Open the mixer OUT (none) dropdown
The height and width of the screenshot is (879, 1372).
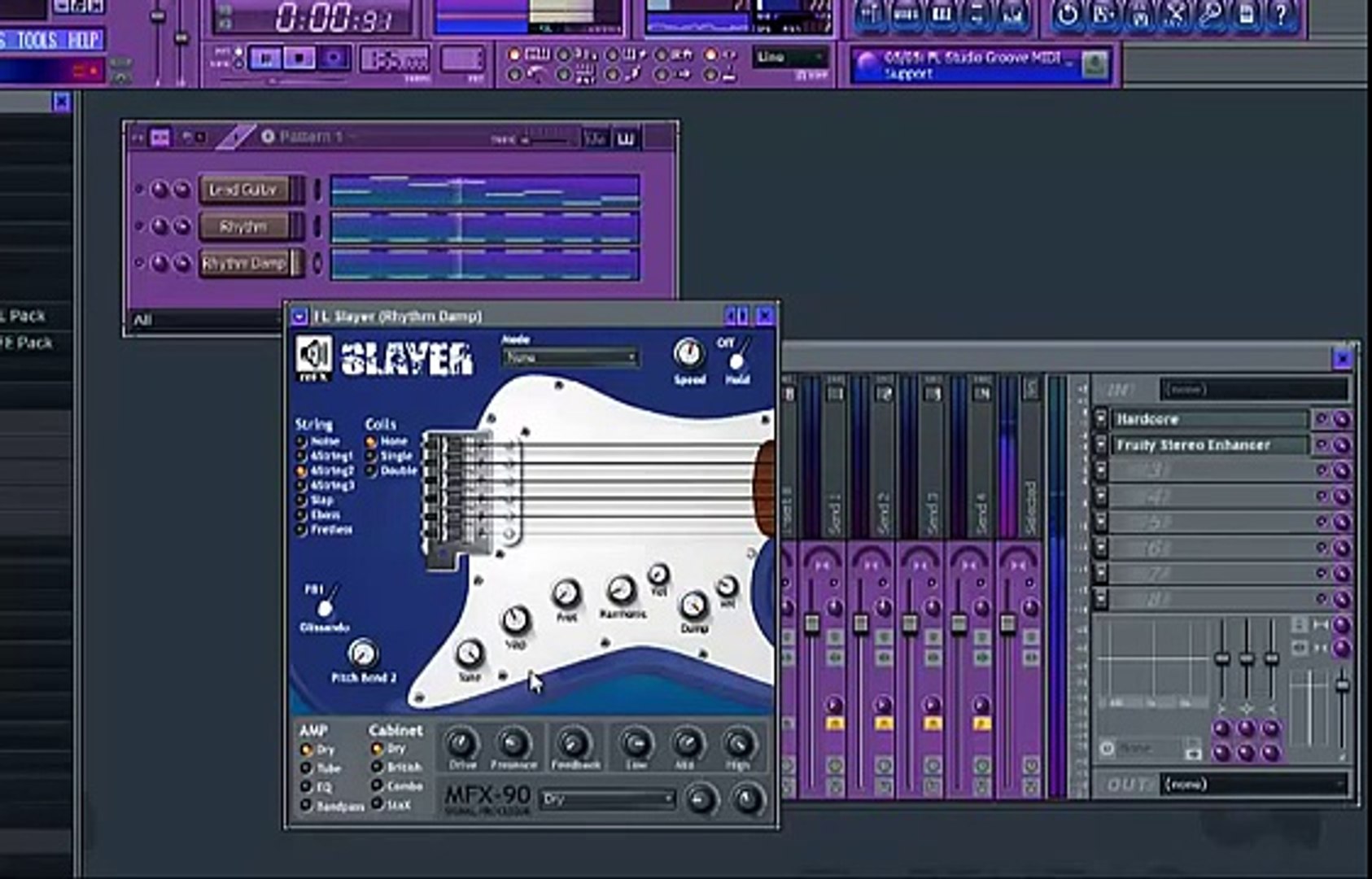(x=1253, y=784)
